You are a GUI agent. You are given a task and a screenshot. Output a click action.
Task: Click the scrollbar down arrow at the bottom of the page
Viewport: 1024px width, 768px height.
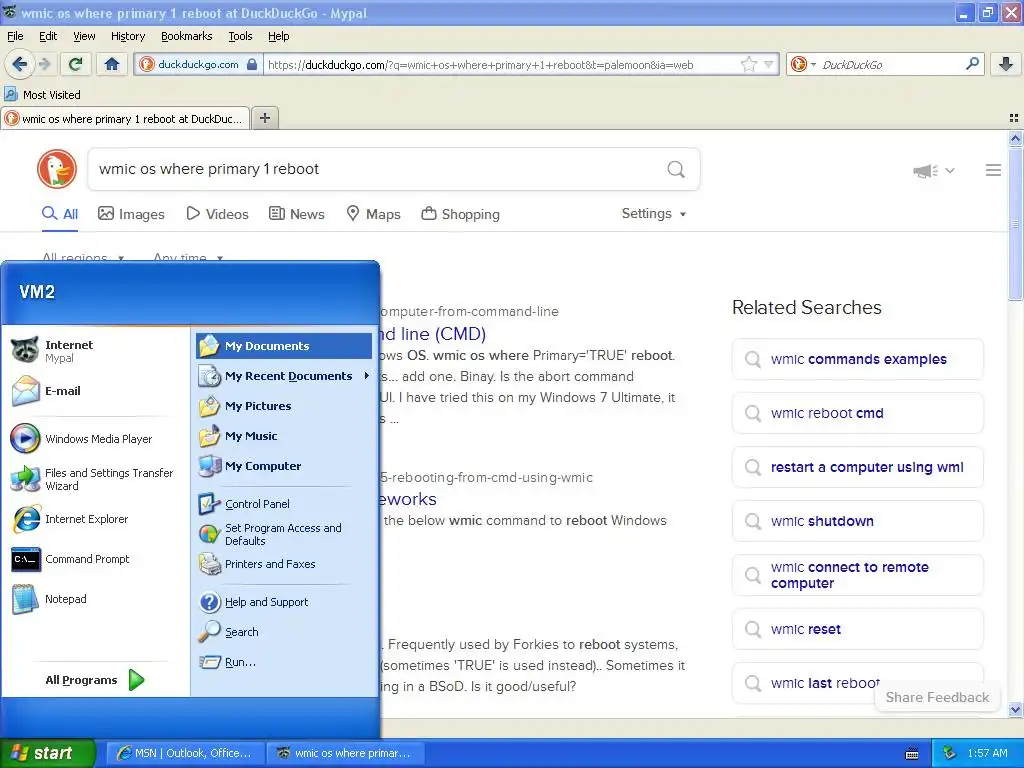(1015, 710)
